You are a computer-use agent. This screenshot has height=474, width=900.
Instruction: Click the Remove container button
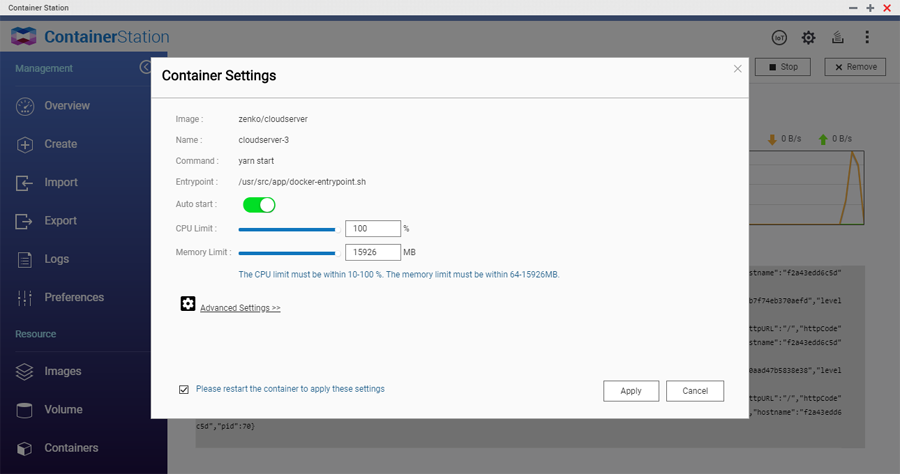[x=855, y=67]
